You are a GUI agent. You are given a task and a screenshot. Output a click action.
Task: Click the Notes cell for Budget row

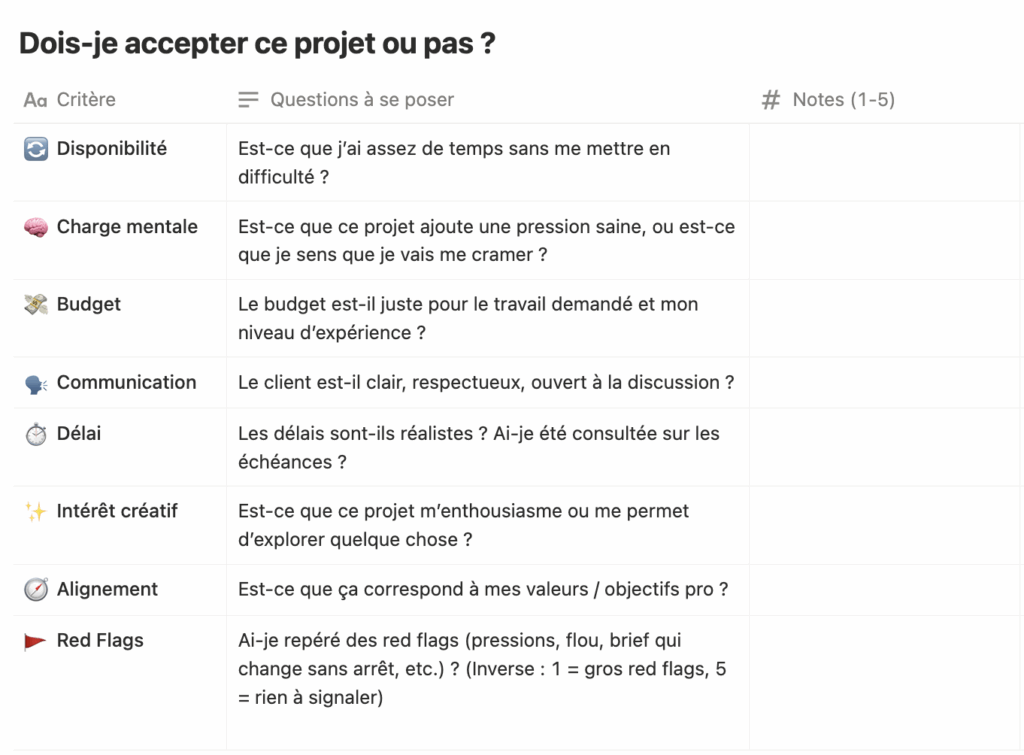(x=885, y=318)
